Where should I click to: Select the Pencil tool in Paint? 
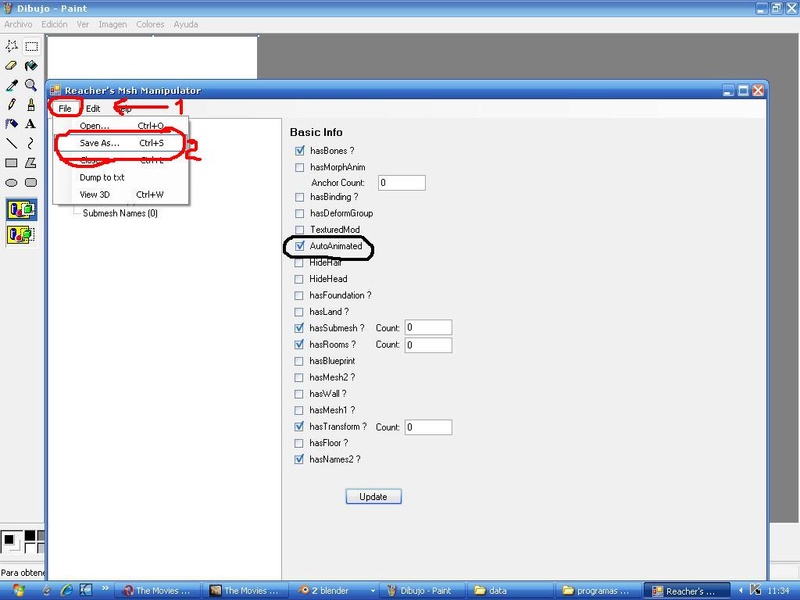point(11,105)
